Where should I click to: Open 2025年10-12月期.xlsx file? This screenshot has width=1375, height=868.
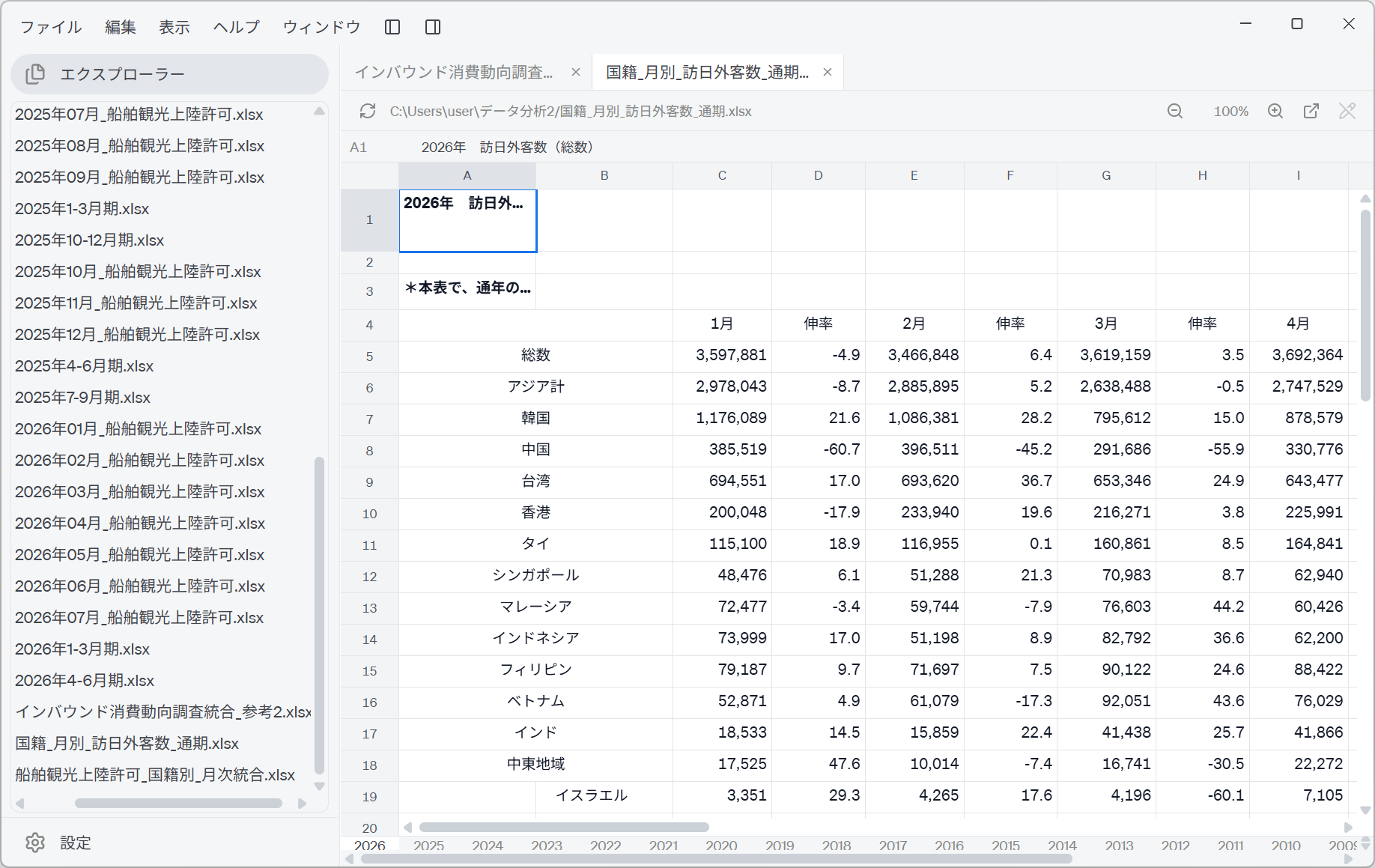[x=90, y=240]
